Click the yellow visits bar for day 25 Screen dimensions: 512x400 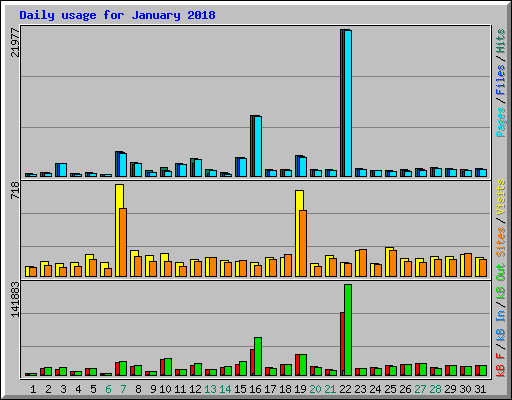(x=388, y=262)
